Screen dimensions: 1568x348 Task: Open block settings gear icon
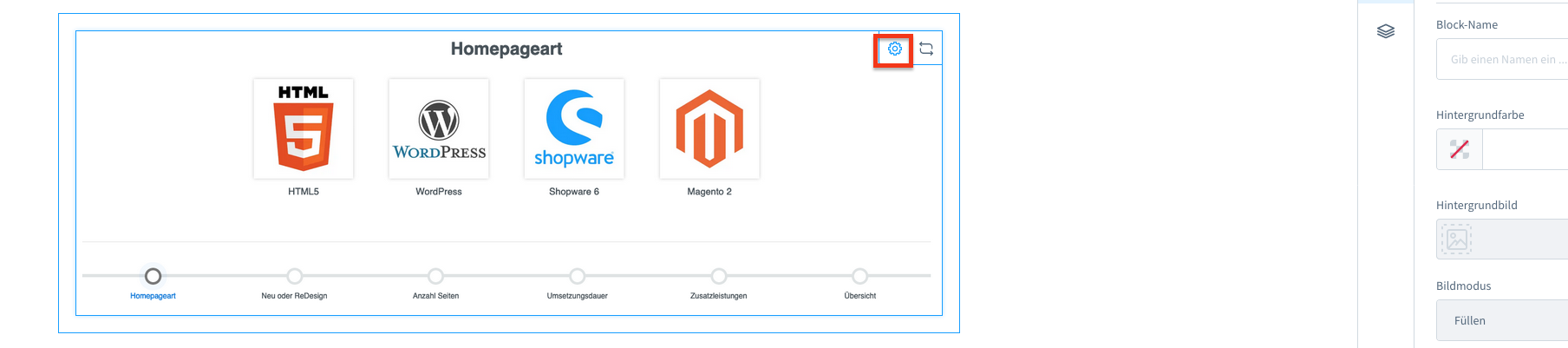tap(894, 49)
